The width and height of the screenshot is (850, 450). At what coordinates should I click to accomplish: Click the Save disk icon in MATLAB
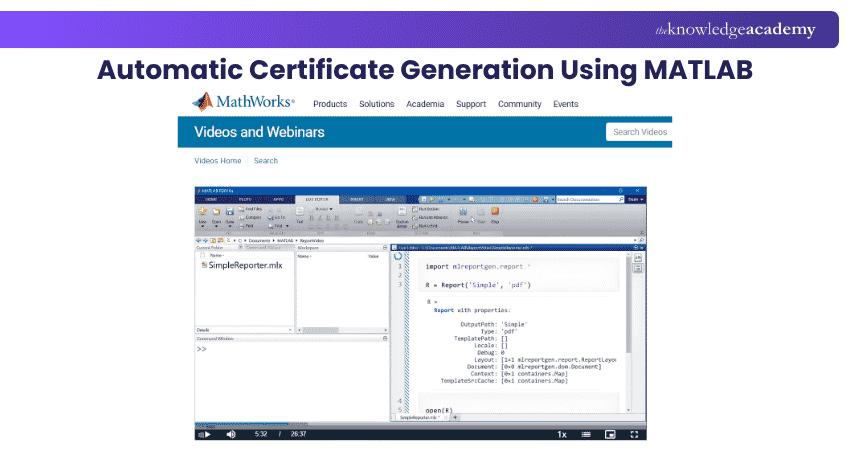[x=230, y=211]
